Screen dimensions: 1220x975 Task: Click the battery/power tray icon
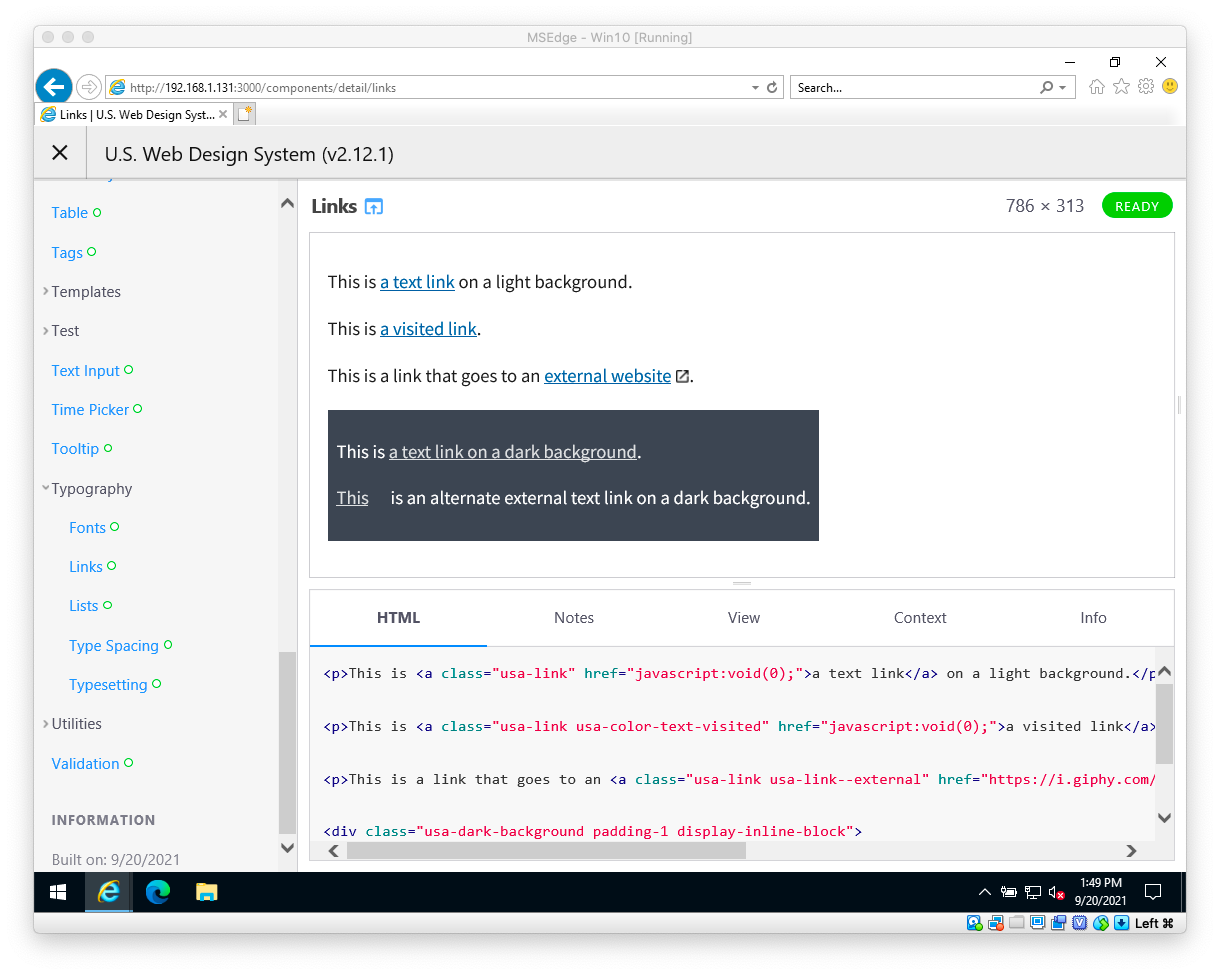pyautogui.click(x=1008, y=892)
